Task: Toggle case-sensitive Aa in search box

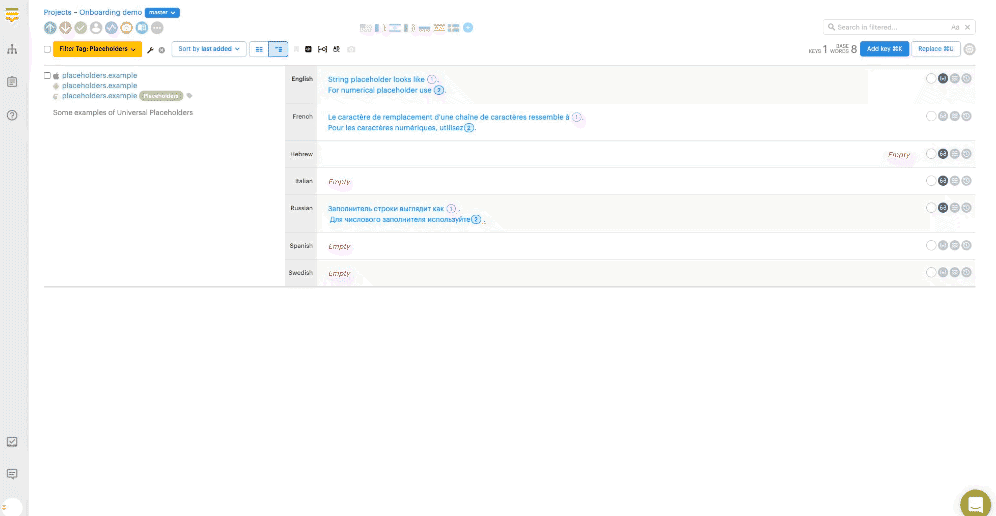Action: tap(955, 27)
